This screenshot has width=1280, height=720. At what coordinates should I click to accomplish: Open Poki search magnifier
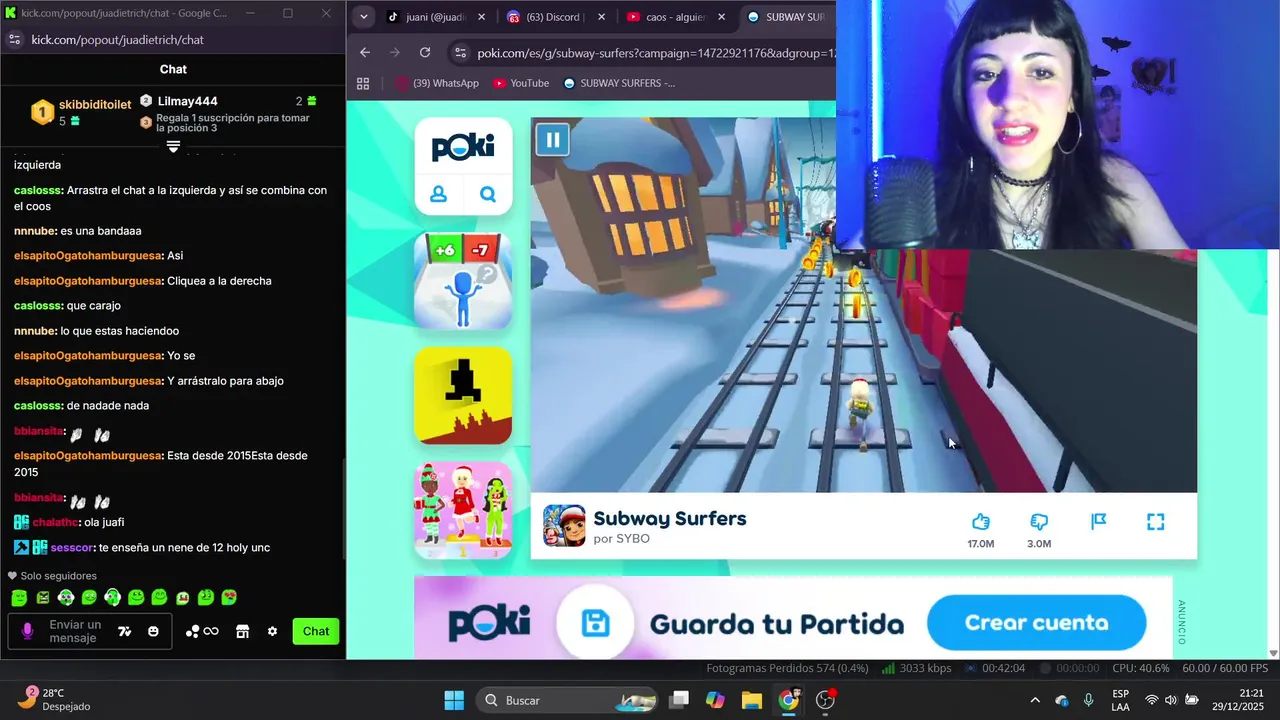click(x=488, y=194)
